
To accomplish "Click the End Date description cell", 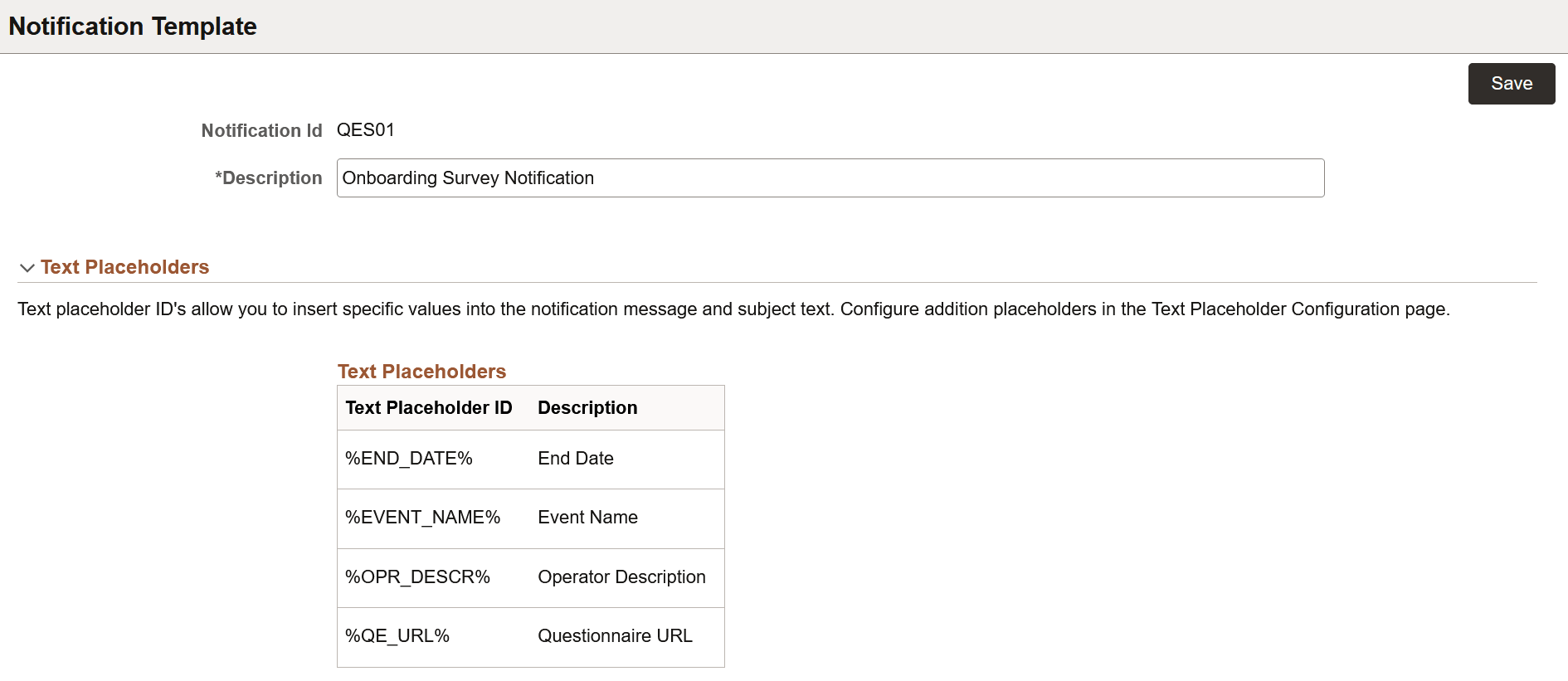I will [576, 459].
